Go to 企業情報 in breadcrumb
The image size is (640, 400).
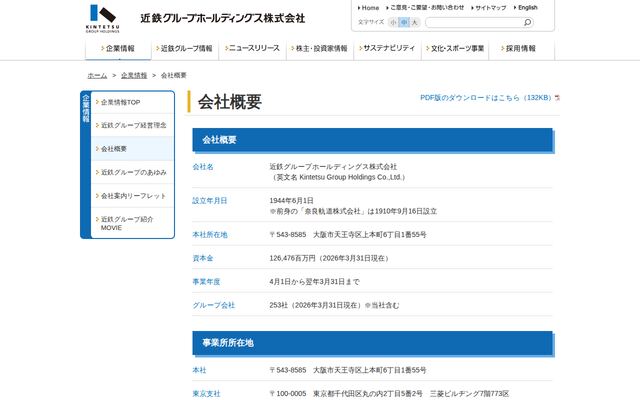(x=134, y=76)
